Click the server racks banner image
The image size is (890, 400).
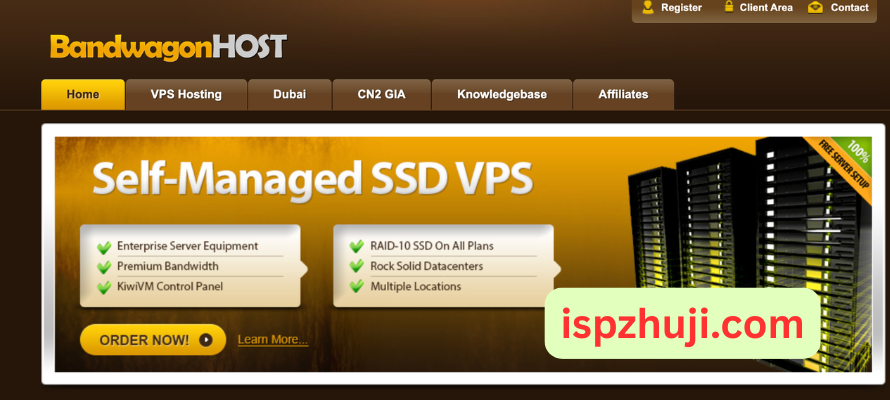tap(749, 250)
